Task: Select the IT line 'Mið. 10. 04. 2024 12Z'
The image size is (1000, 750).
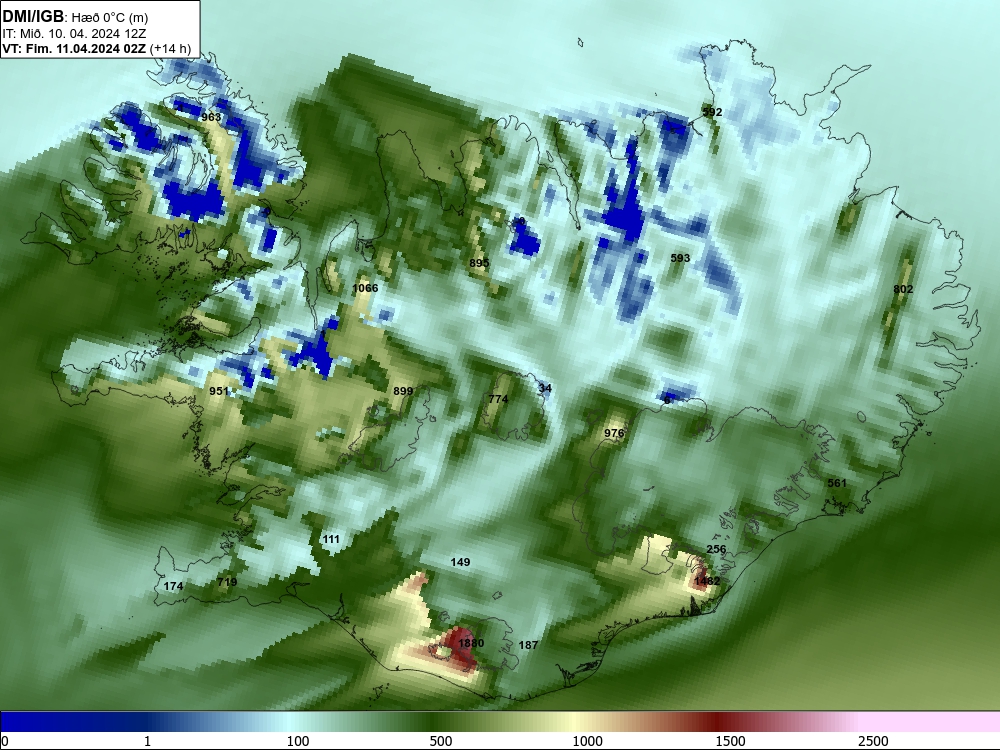Action: pos(83,34)
